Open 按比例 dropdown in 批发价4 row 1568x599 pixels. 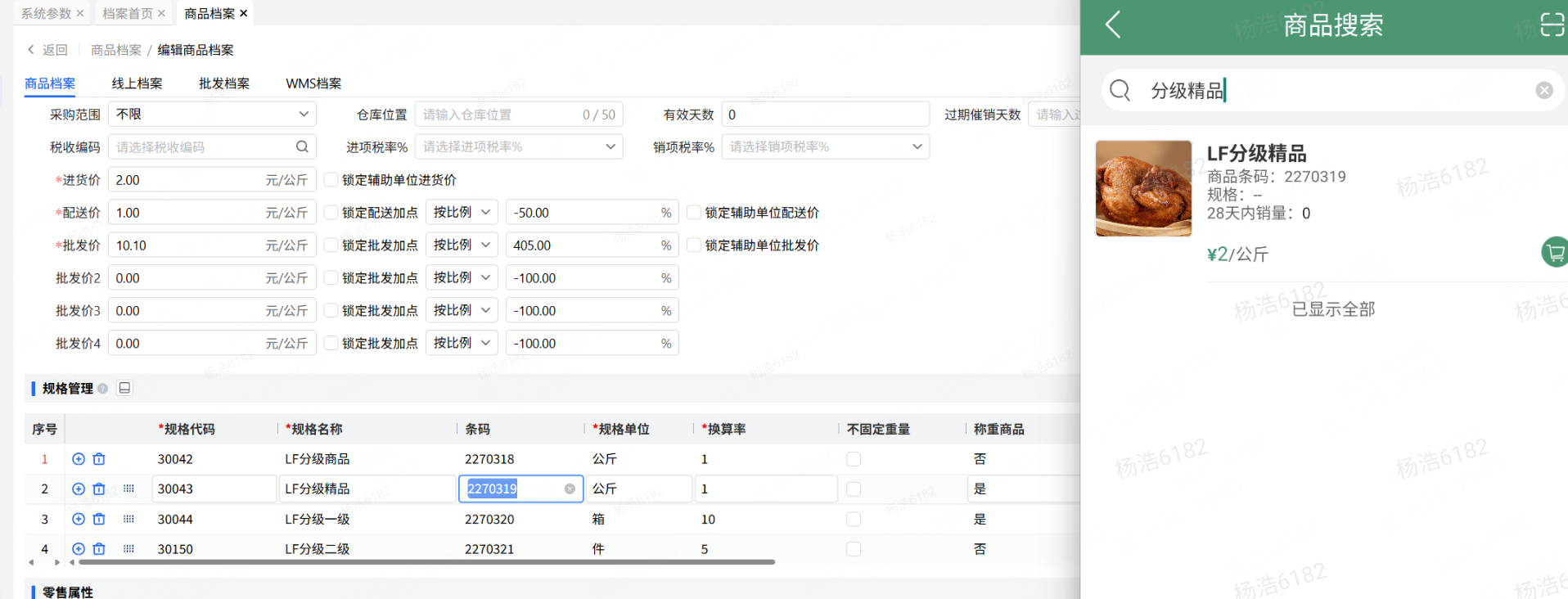pyautogui.click(x=462, y=343)
